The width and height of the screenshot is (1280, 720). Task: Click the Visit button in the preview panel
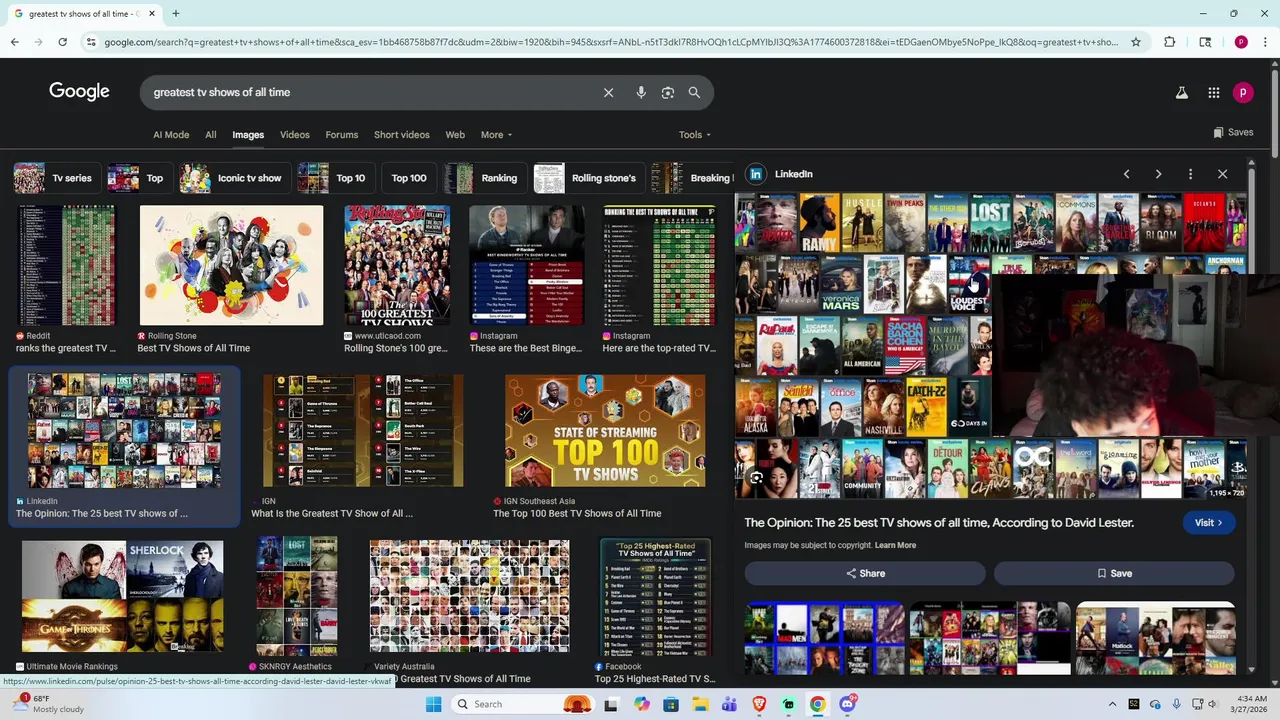1208,522
